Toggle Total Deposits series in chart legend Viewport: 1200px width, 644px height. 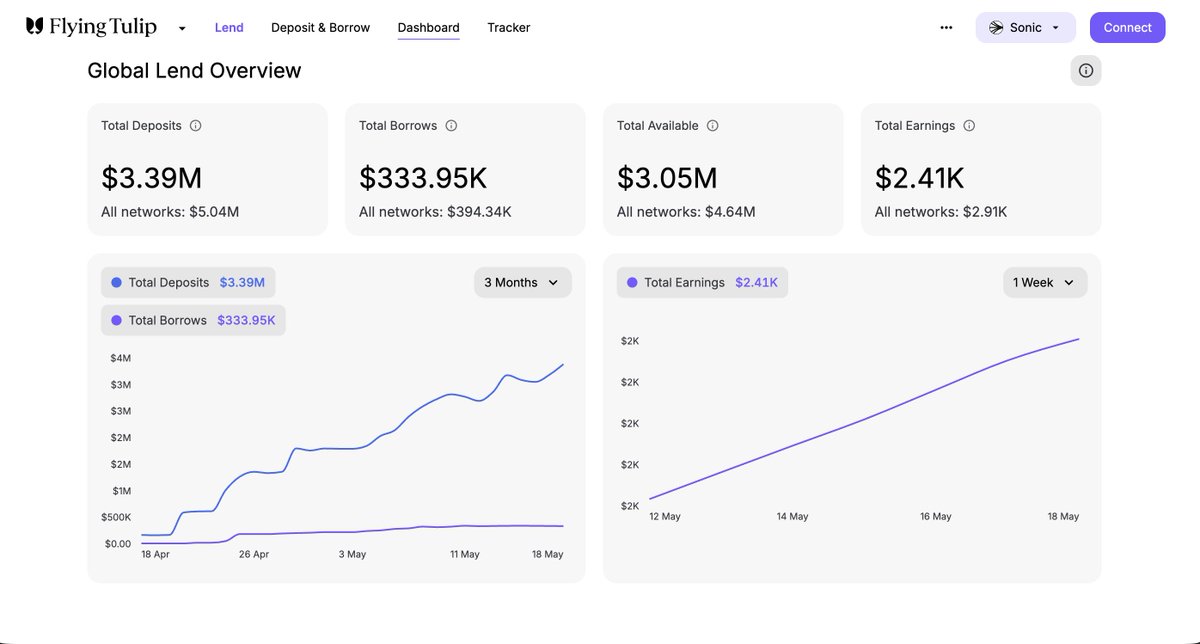tap(188, 283)
